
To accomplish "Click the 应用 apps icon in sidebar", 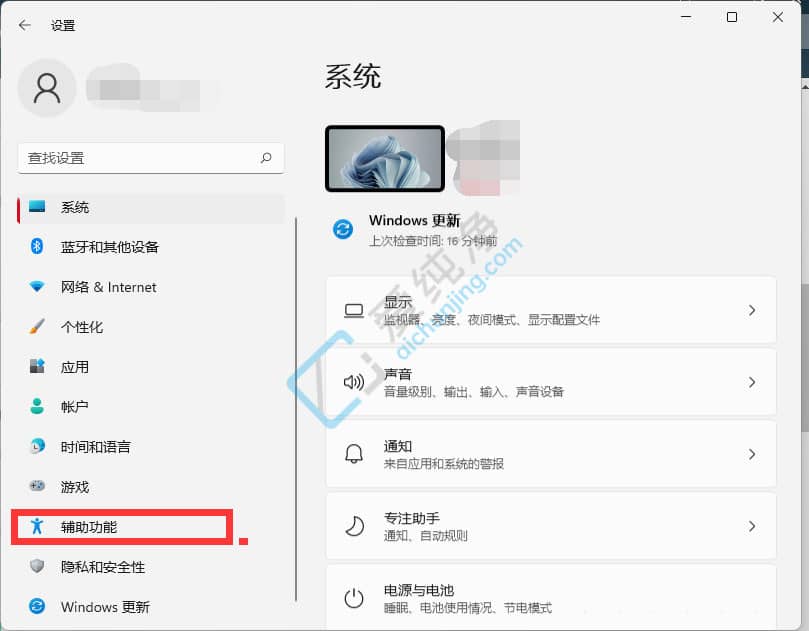I will (x=37, y=366).
